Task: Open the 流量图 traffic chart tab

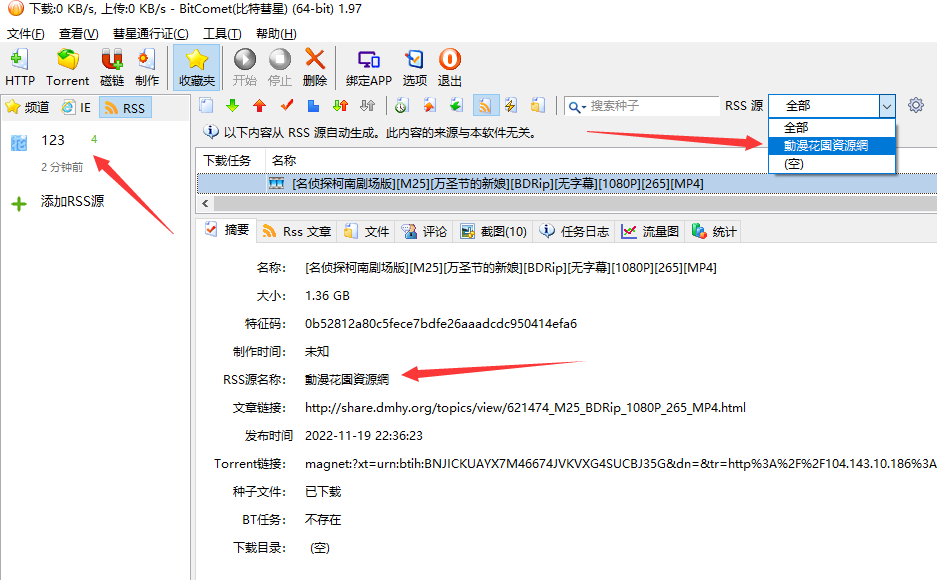Action: [x=650, y=231]
